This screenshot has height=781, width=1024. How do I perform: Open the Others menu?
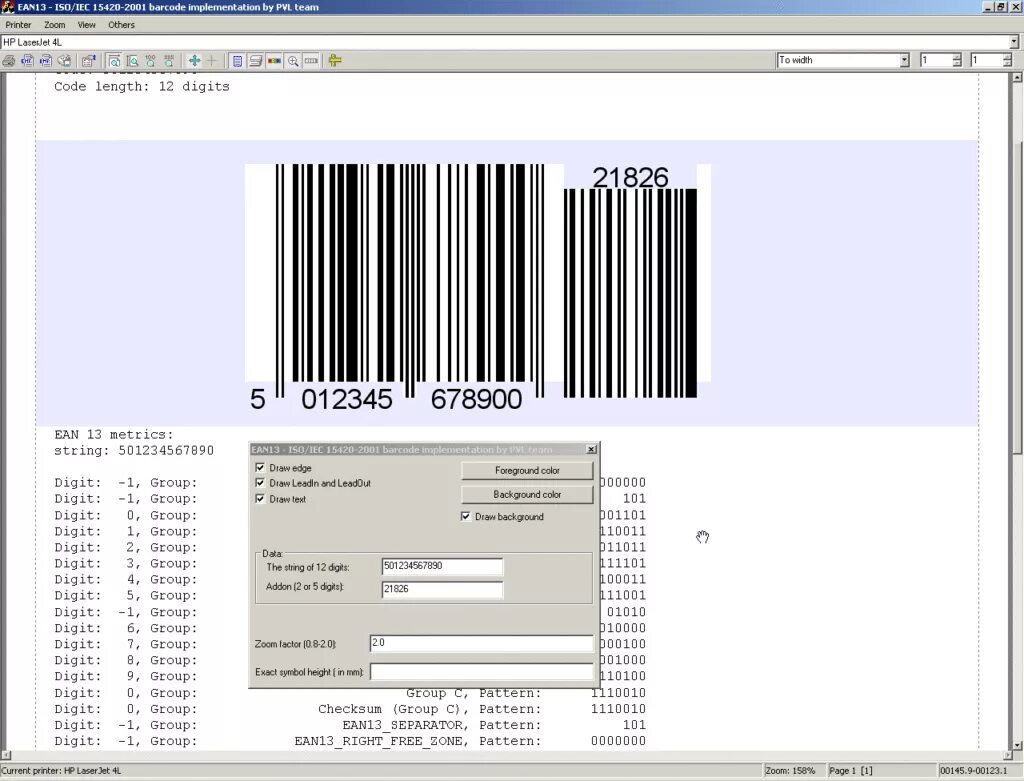click(121, 25)
